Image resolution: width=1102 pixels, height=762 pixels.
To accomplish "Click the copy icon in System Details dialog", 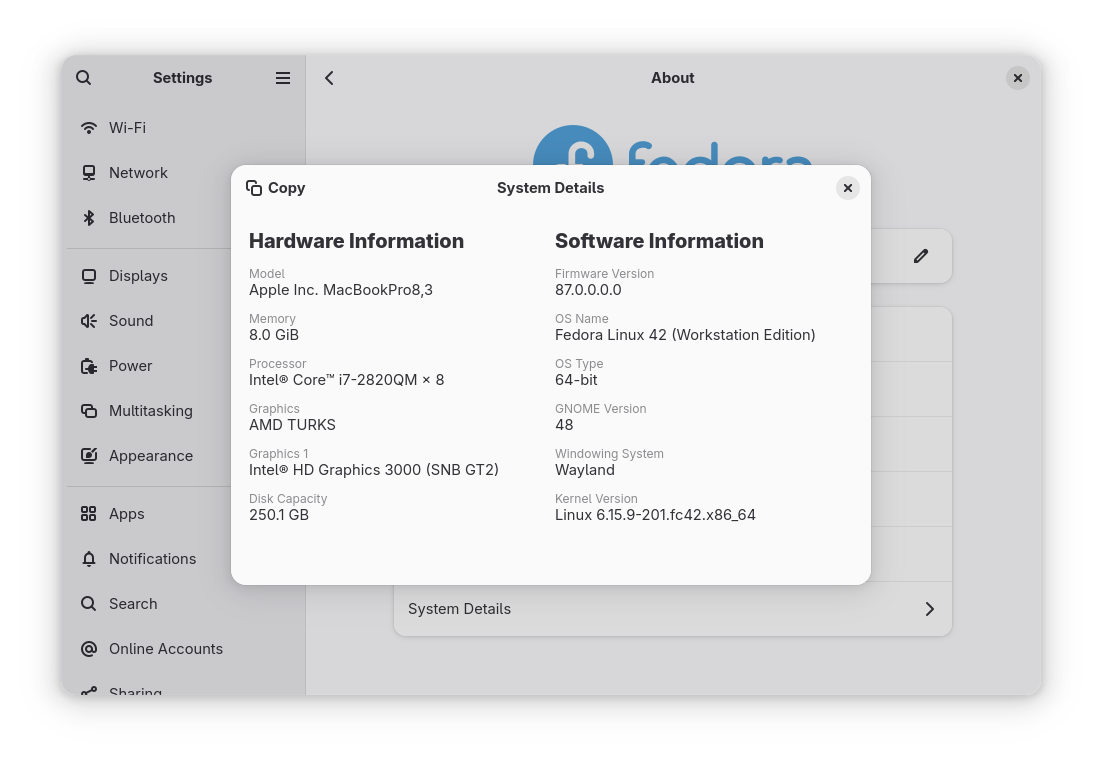I will (x=254, y=188).
